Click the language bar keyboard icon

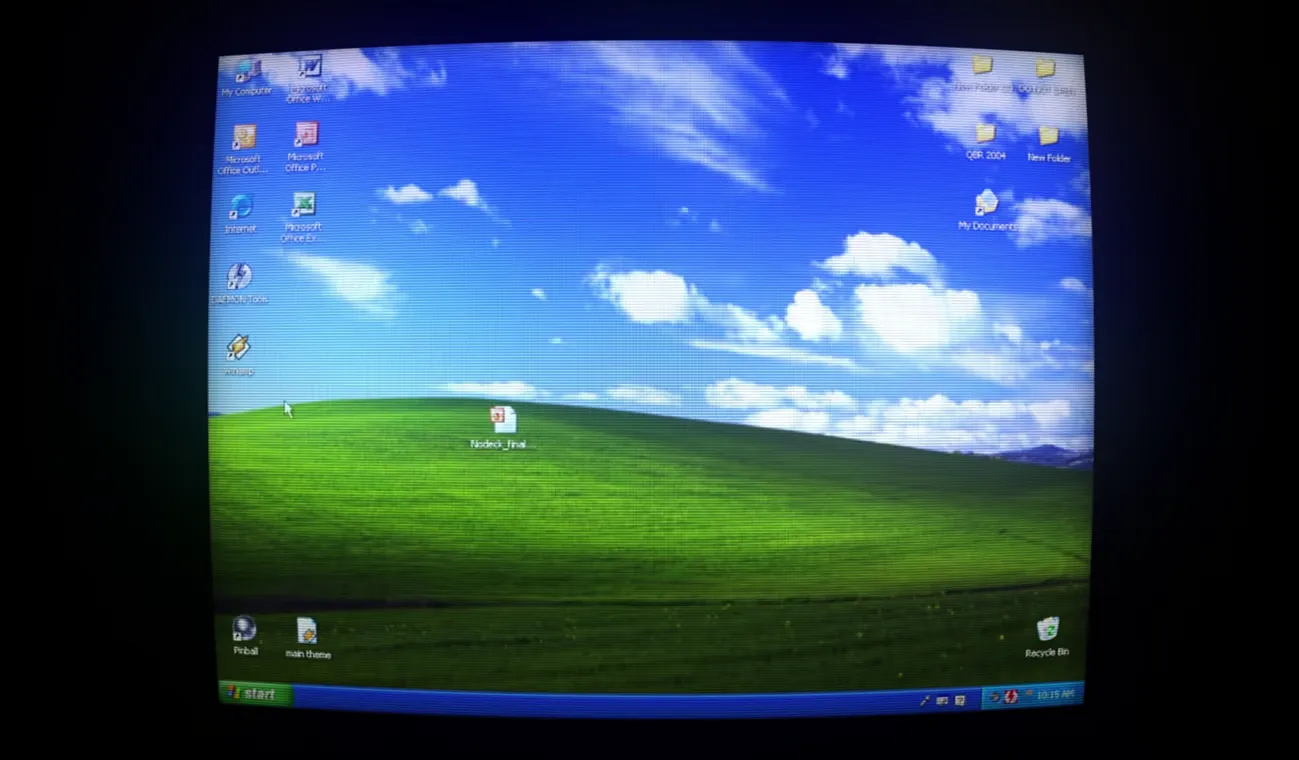pos(942,700)
